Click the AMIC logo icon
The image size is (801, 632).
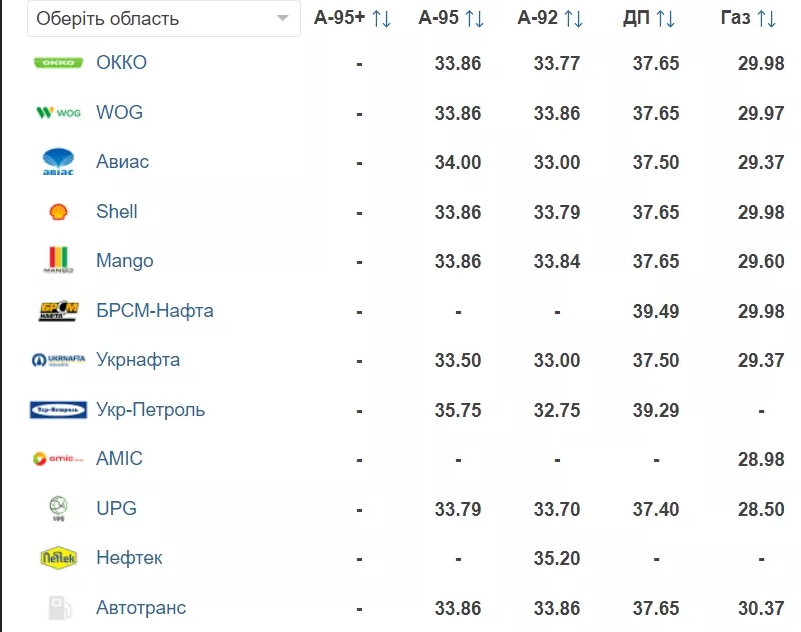(58, 459)
